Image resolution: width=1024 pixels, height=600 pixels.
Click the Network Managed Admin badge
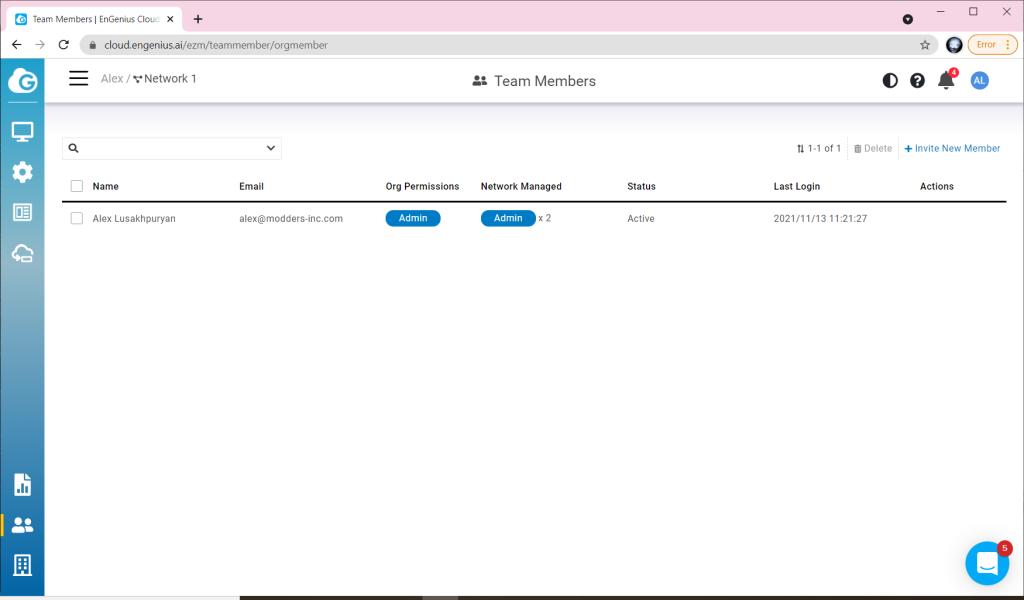tap(508, 218)
